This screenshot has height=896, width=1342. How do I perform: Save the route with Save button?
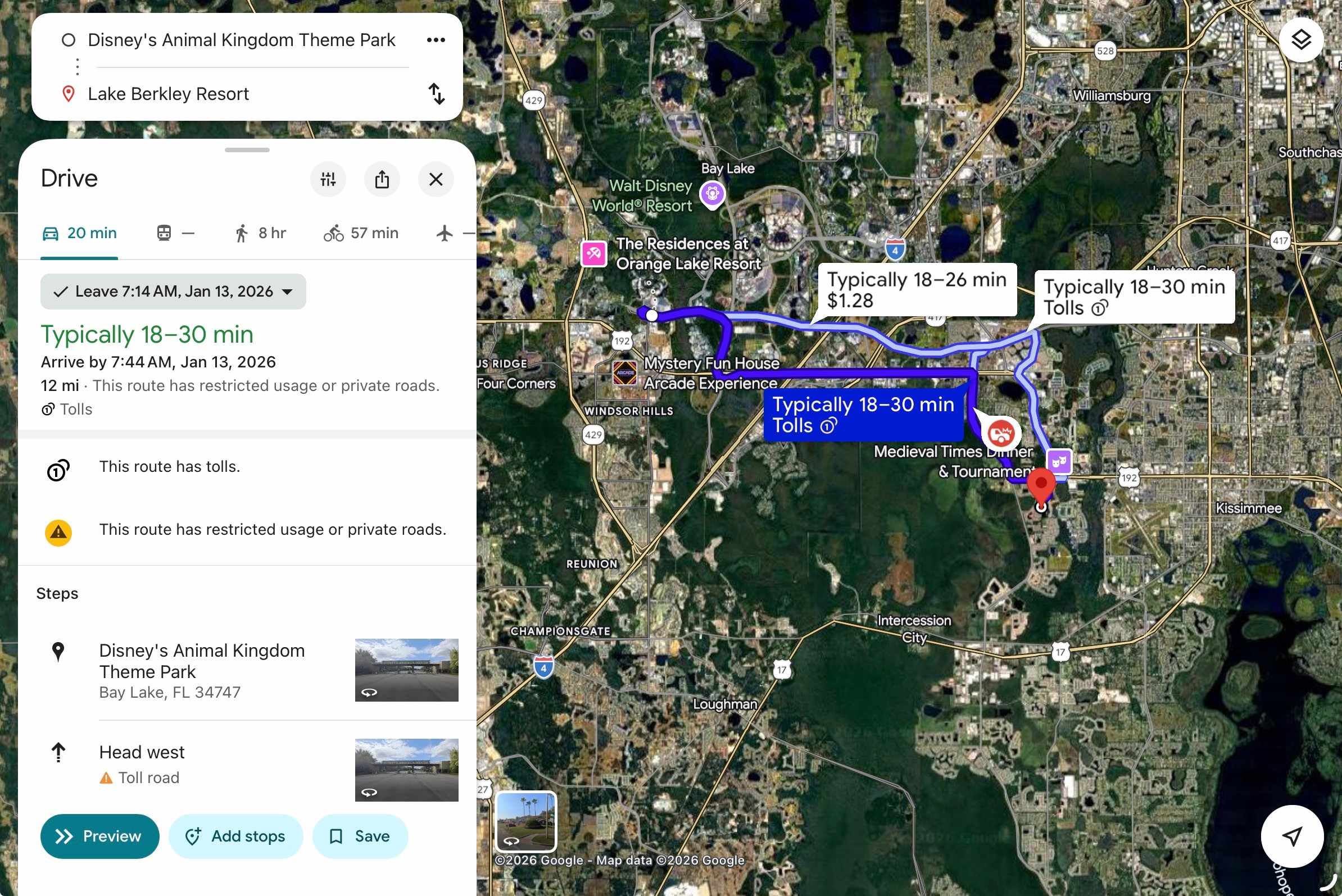click(360, 836)
